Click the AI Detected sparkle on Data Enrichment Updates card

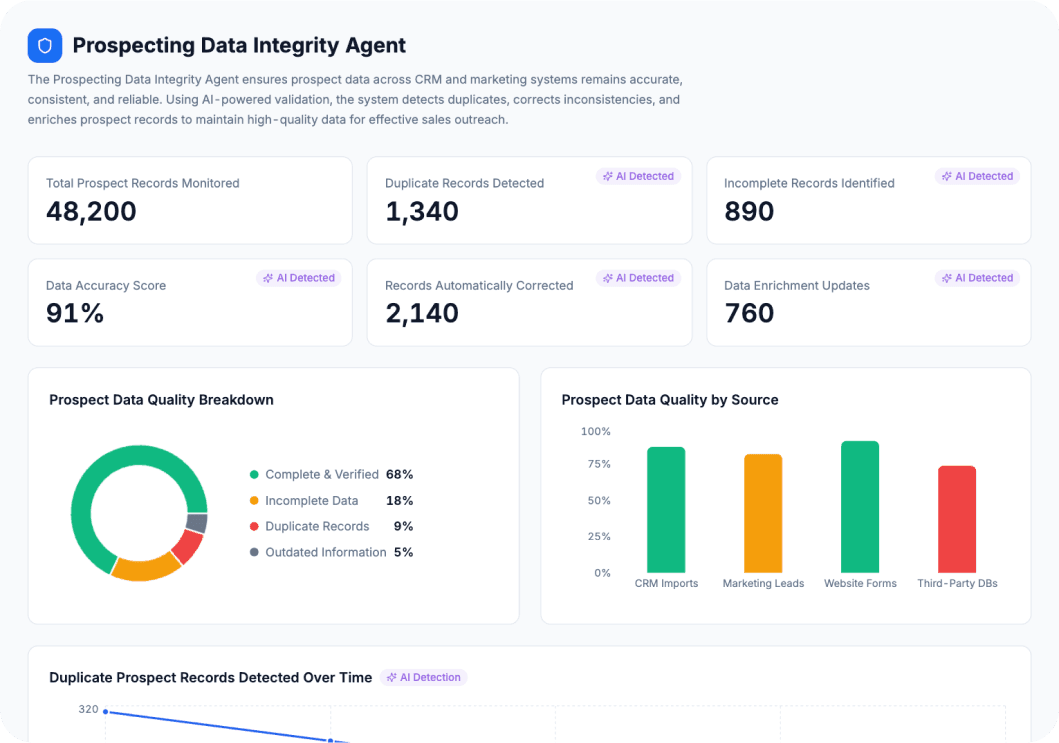coord(945,278)
